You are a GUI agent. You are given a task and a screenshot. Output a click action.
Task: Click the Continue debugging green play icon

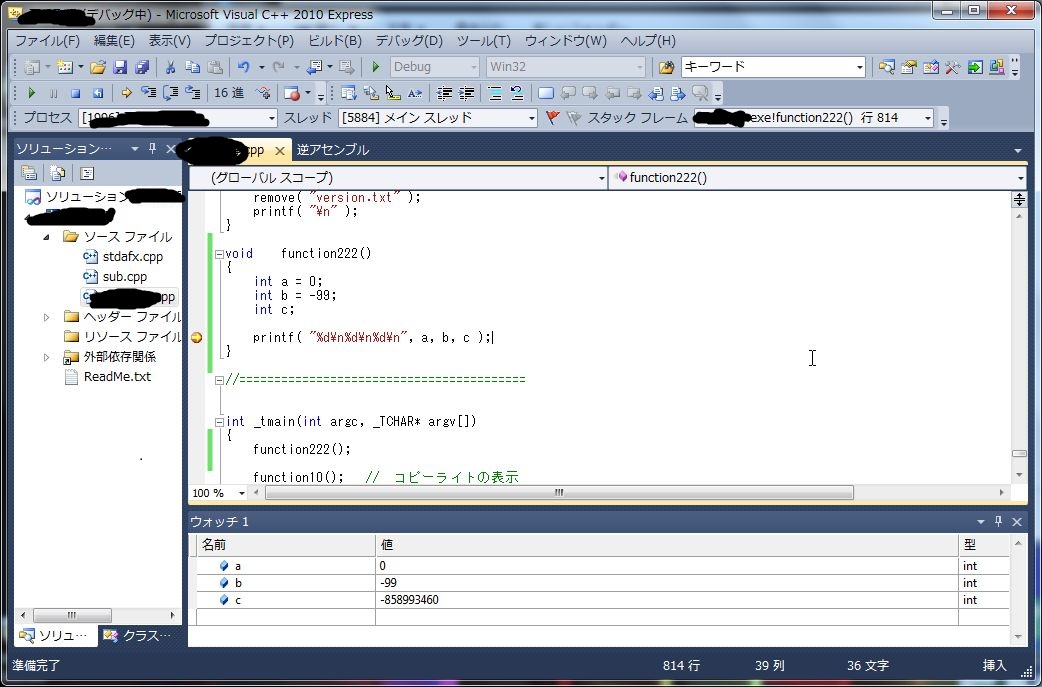[x=31, y=93]
